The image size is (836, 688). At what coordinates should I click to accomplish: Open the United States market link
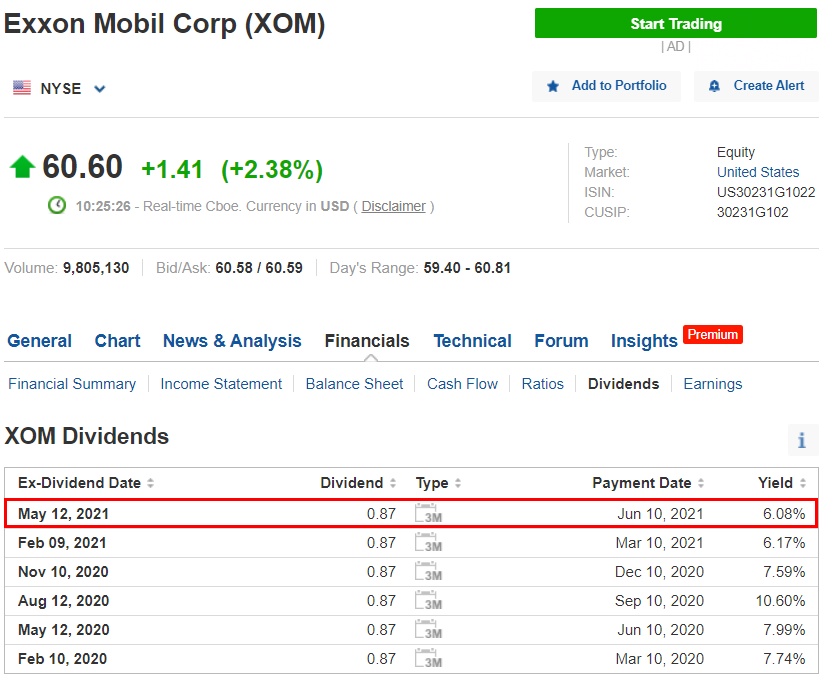[758, 172]
